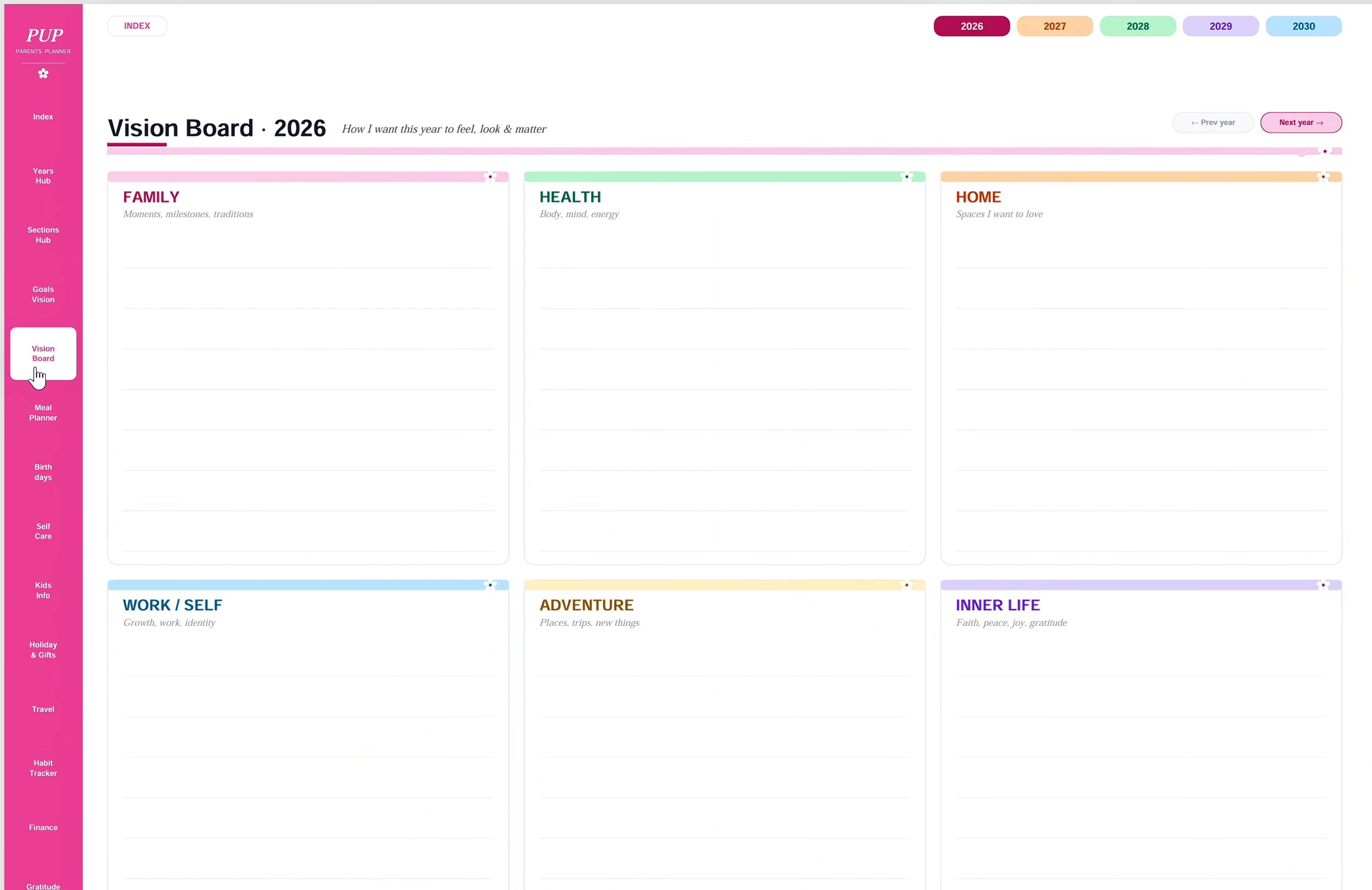Open Kids Info in the sidebar
The width and height of the screenshot is (1372, 890).
click(43, 590)
